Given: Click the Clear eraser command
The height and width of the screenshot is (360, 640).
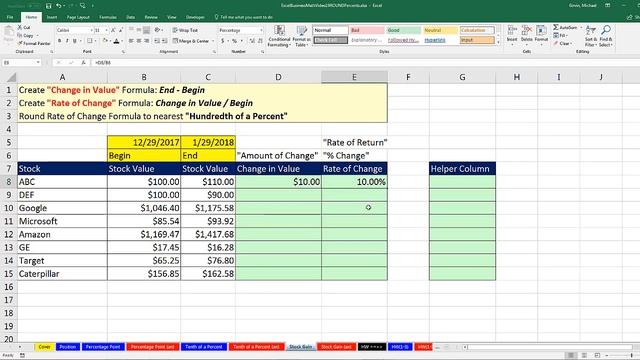Looking at the screenshot, I should (x=562, y=43).
